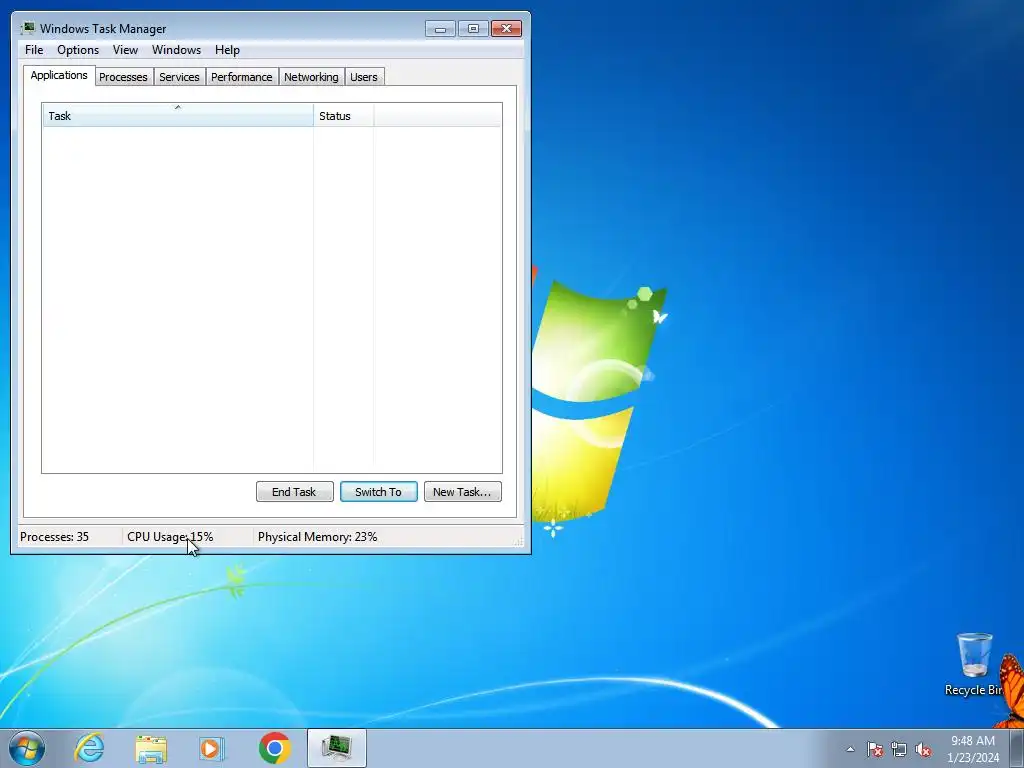The height and width of the screenshot is (768, 1024).
Task: Open the Windows Start menu
Action: tap(27, 748)
